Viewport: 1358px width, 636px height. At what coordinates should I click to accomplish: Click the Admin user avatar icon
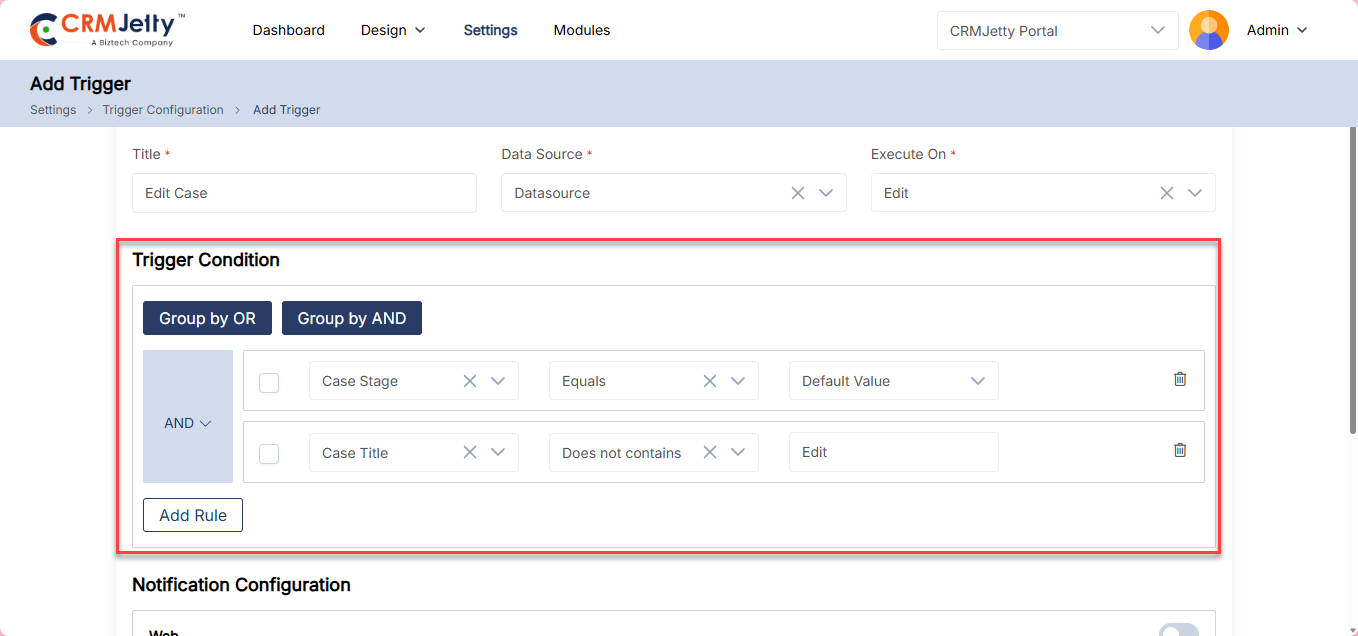coord(1208,30)
